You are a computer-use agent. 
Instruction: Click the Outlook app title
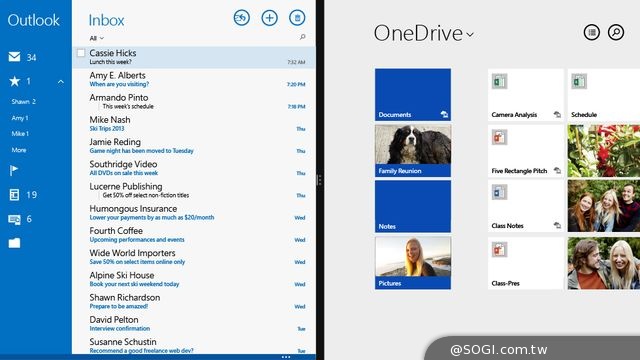33,20
